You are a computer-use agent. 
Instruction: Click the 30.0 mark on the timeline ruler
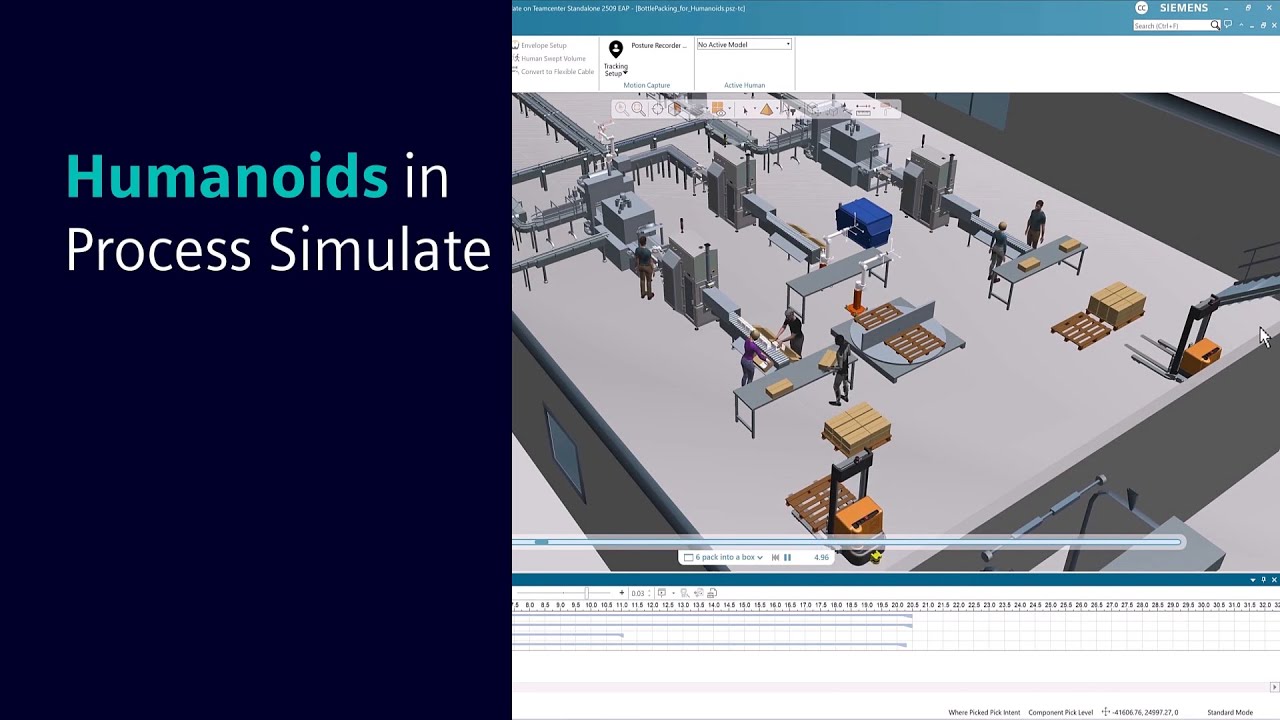click(x=1203, y=605)
